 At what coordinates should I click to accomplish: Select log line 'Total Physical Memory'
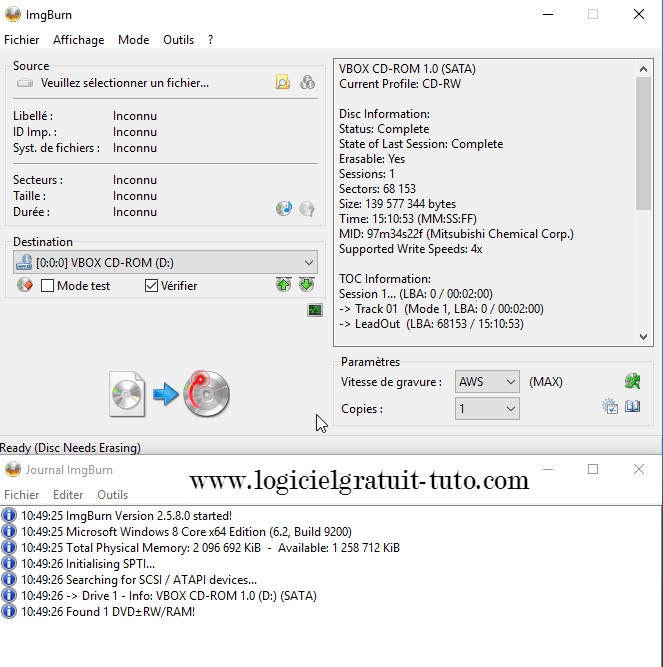(x=211, y=547)
